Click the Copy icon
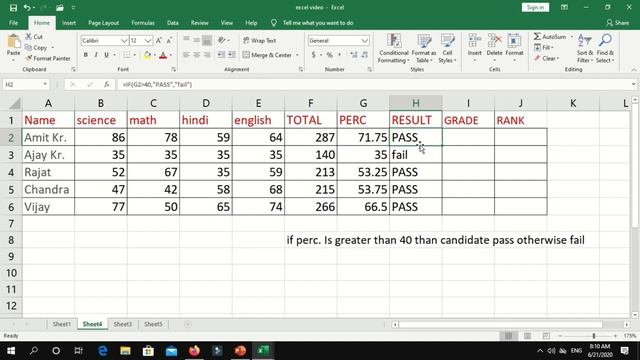 coord(29,48)
